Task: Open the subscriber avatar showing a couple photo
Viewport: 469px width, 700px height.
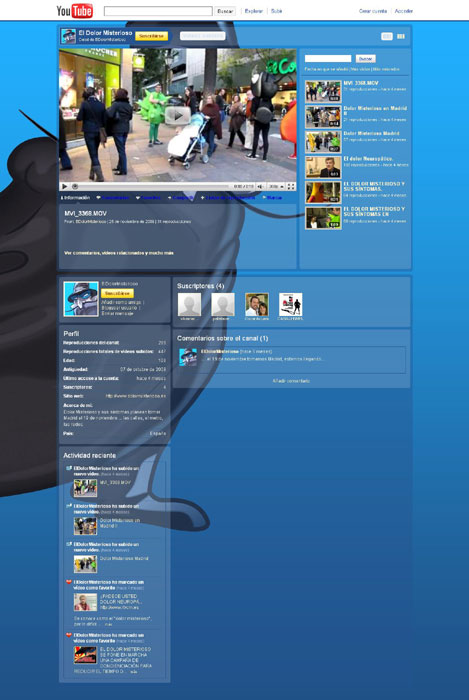Action: [x=257, y=304]
